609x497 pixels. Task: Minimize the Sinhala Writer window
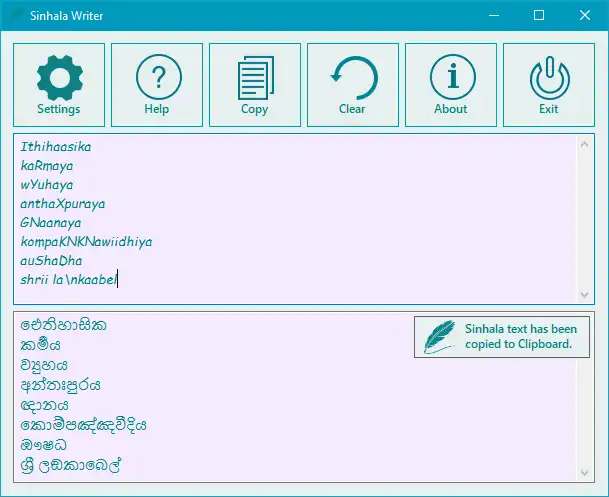pyautogui.click(x=494, y=15)
